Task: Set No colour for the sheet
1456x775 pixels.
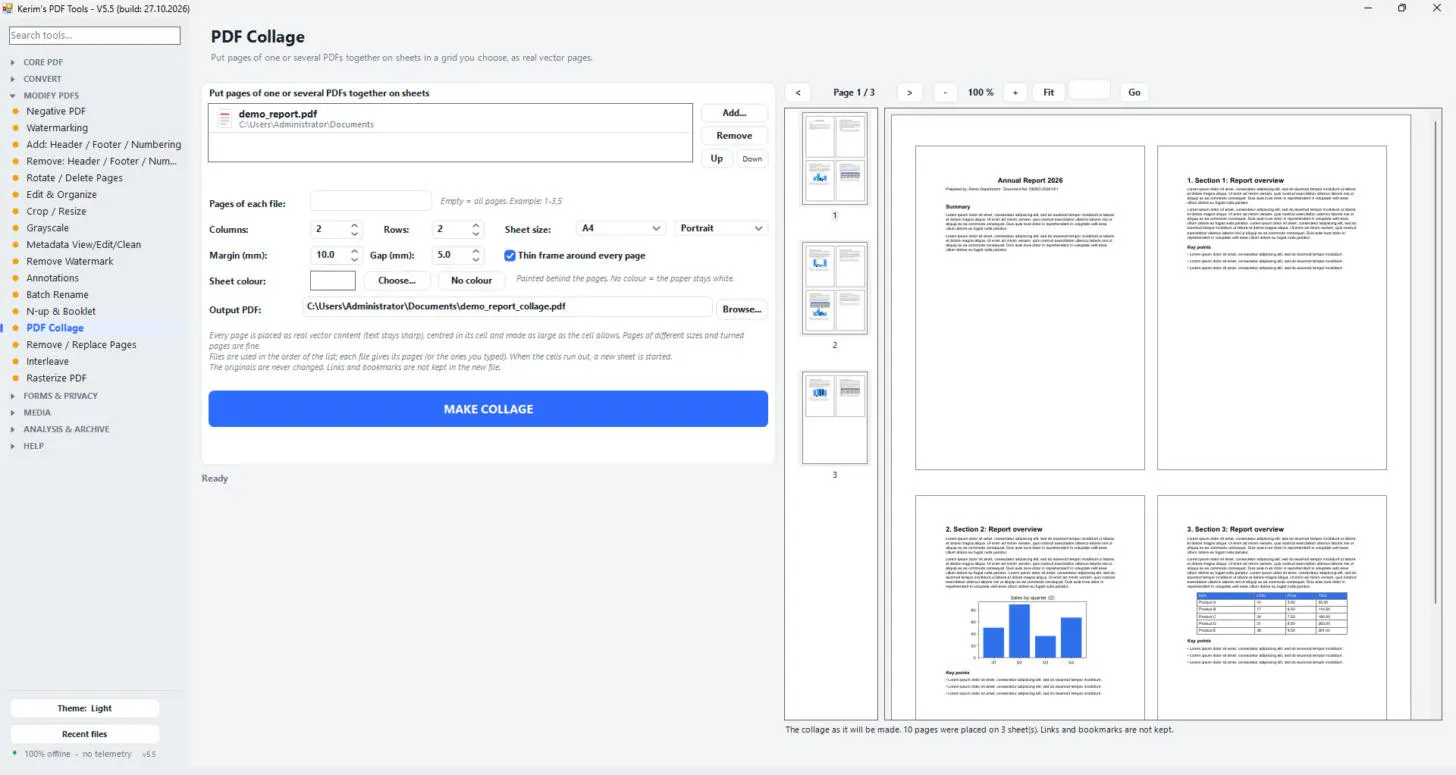Action: [472, 281]
